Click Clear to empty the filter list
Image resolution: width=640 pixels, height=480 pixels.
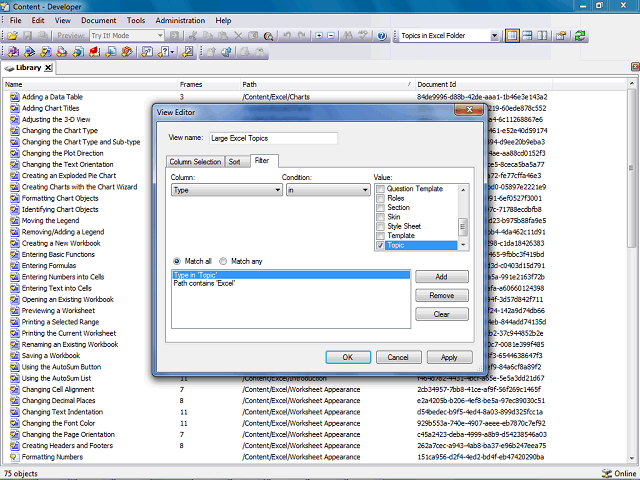[x=442, y=314]
